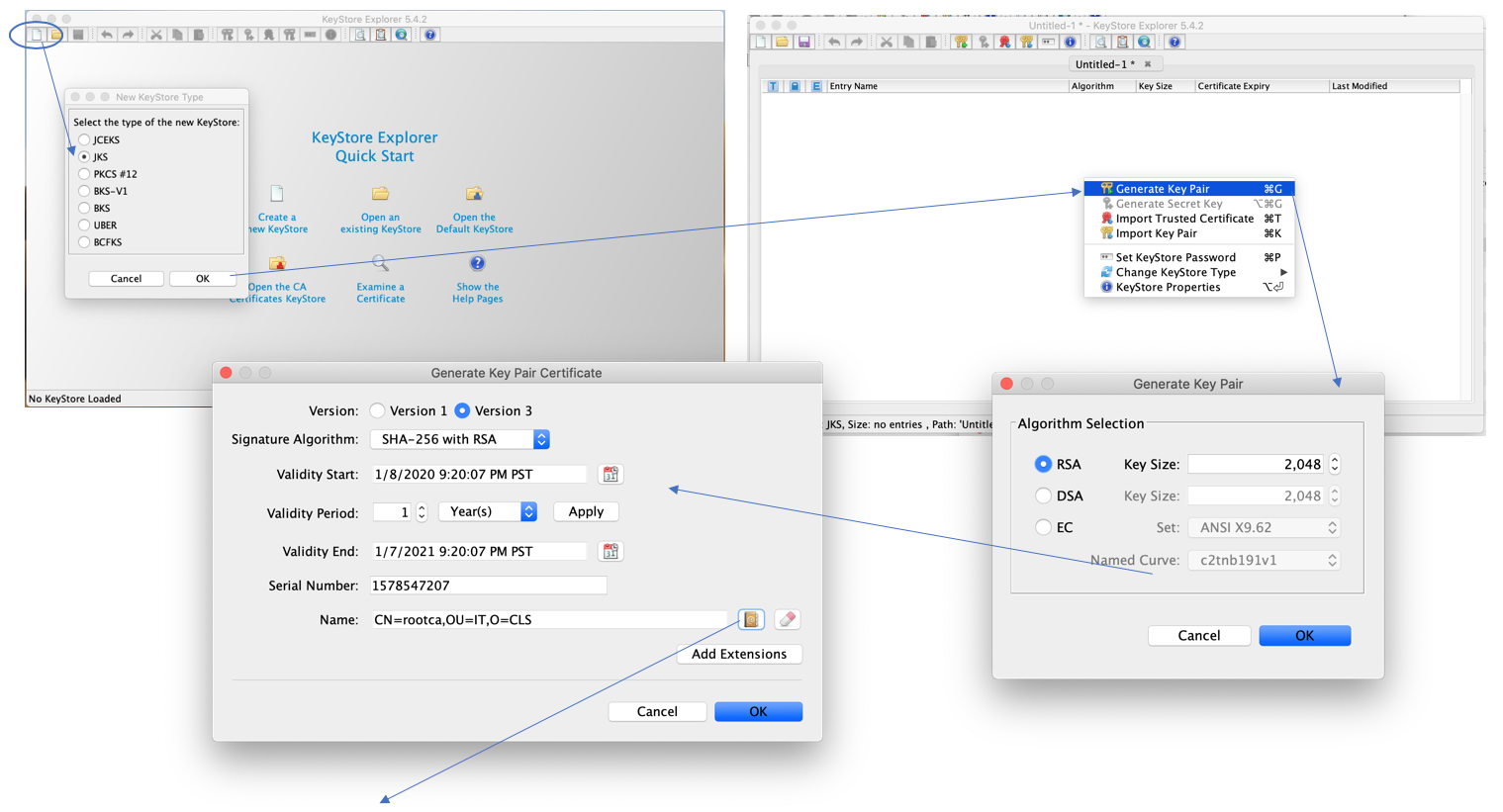Click OK in New KeyStore Type dialog

pos(202,279)
